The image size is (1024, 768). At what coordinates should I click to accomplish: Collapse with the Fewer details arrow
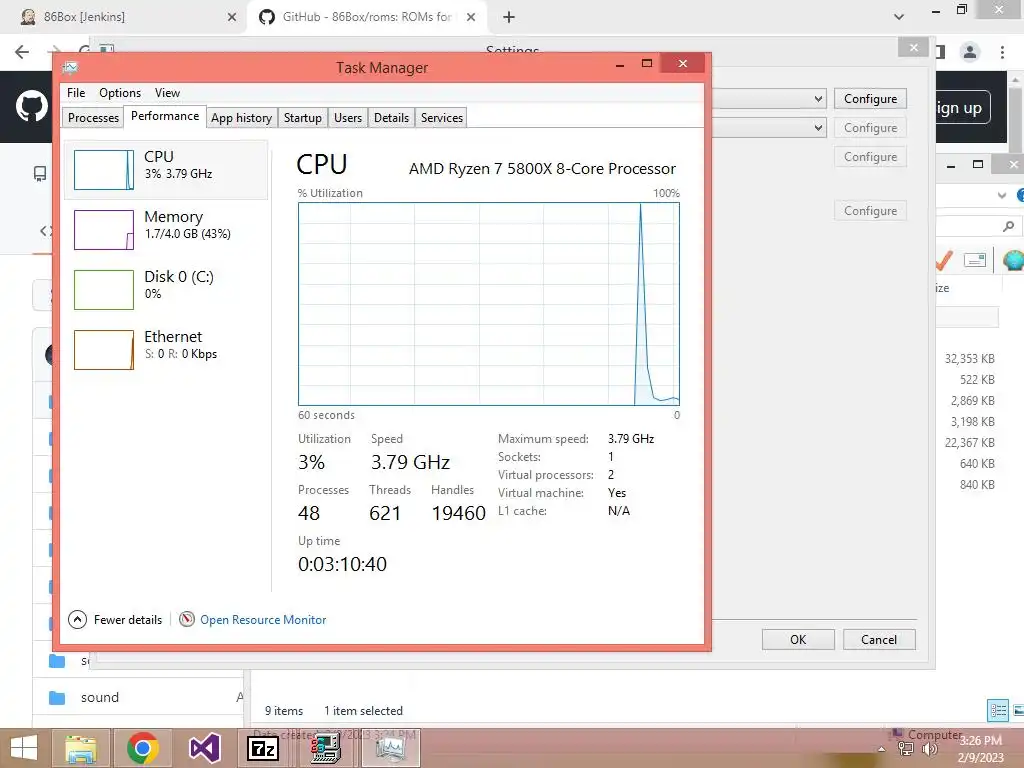point(77,619)
